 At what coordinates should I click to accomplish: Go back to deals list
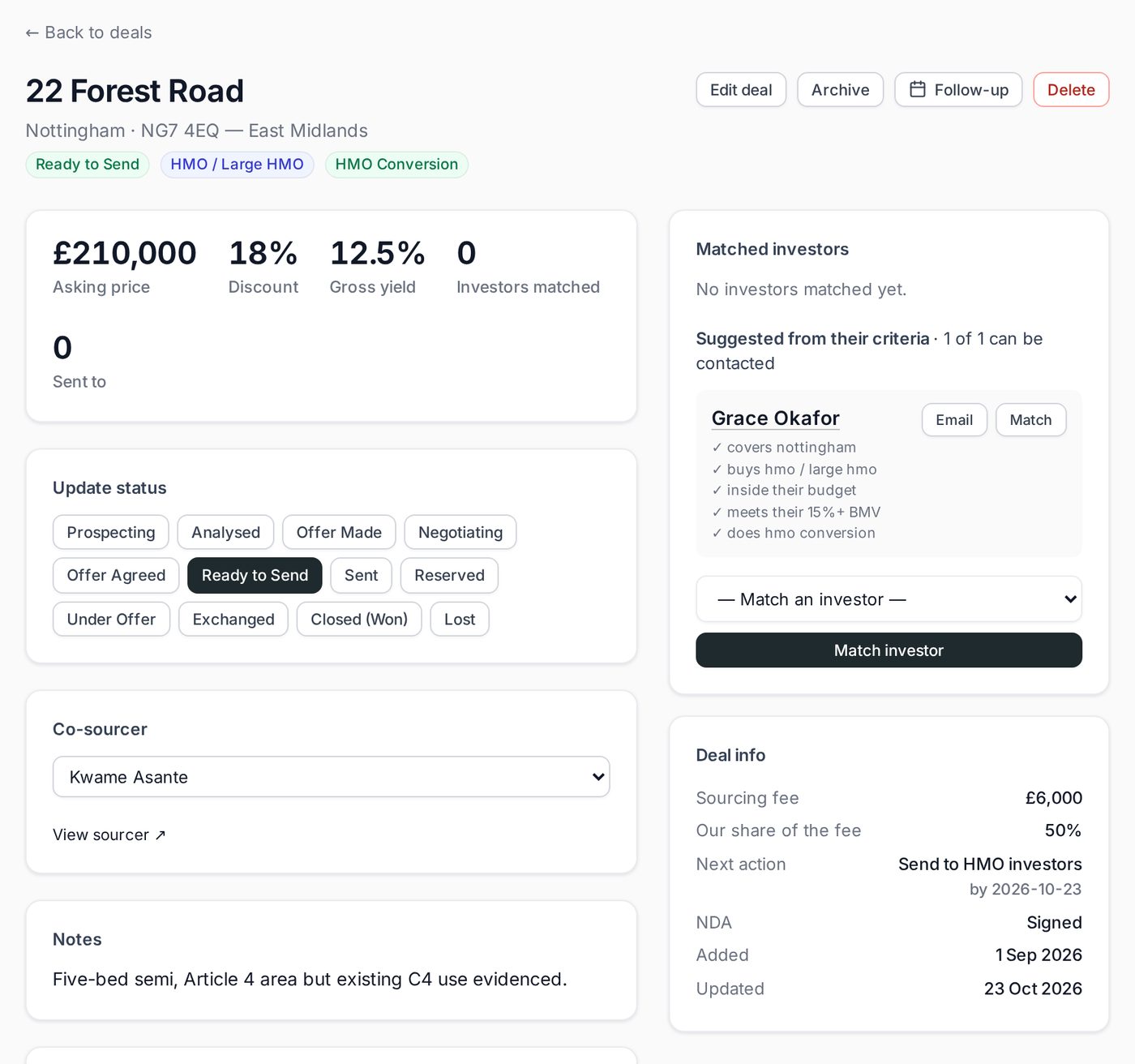[x=88, y=32]
